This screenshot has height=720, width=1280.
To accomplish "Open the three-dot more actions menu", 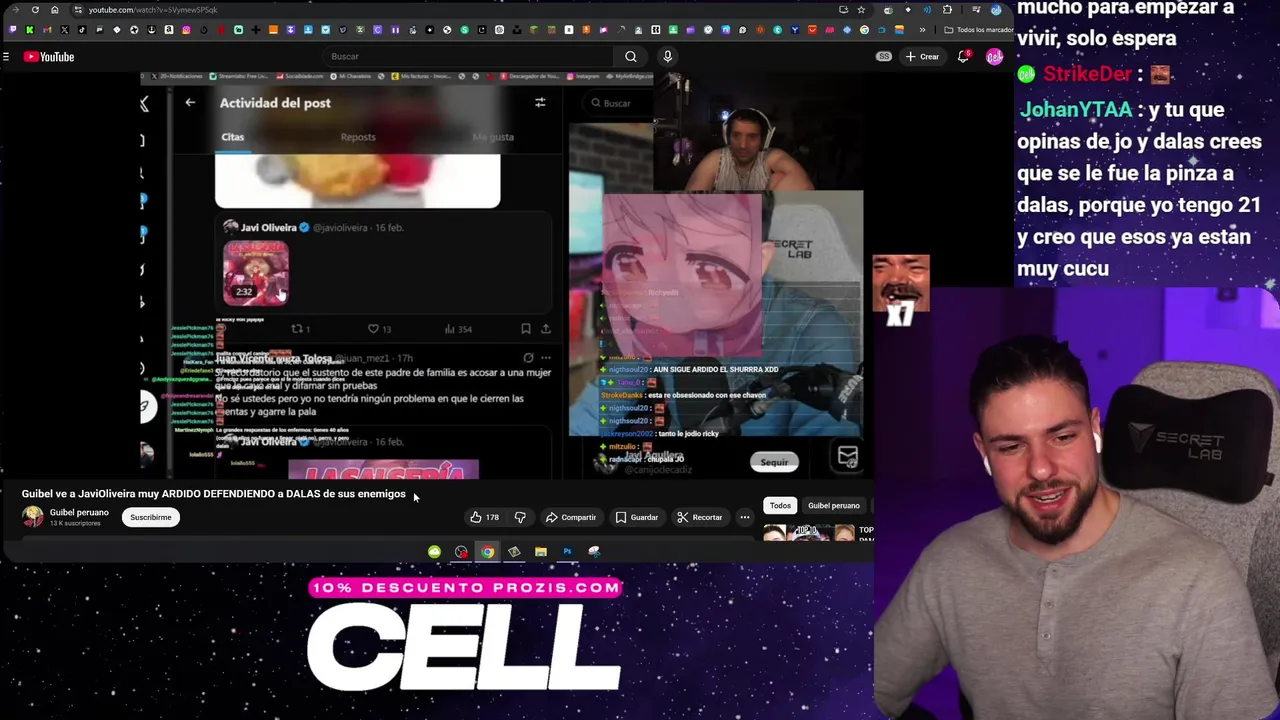I will click(x=745, y=517).
